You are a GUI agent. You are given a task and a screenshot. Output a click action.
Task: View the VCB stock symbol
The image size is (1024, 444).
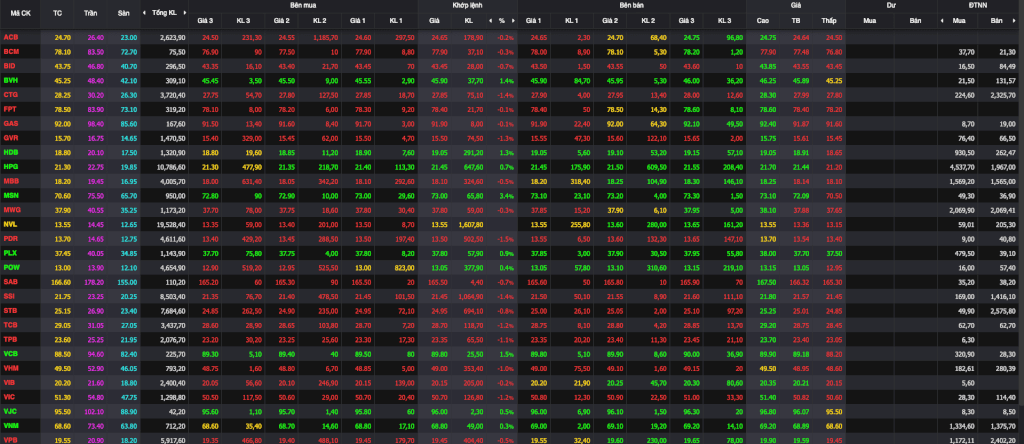coord(10,353)
